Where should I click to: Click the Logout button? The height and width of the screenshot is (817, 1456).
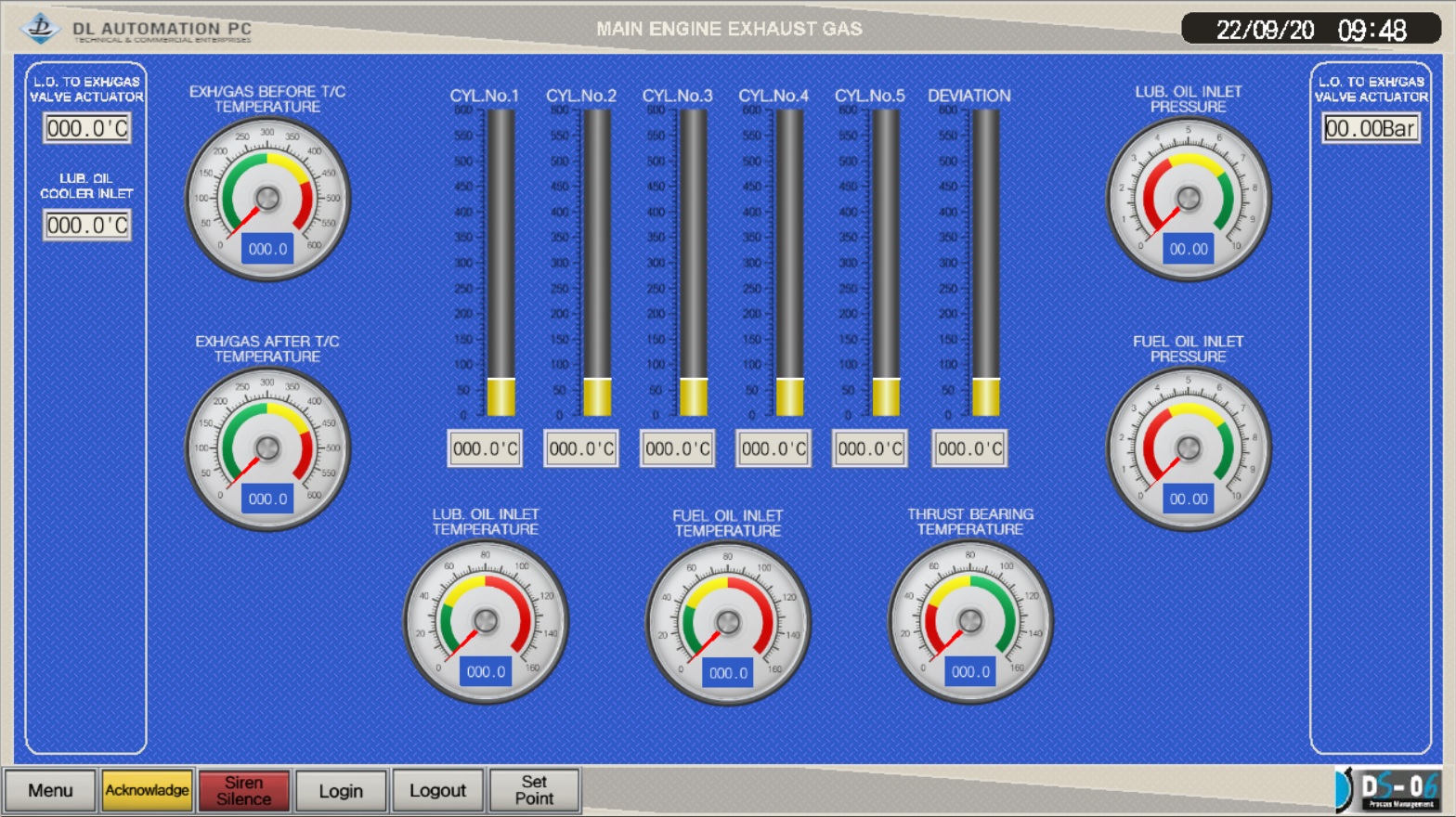coord(437,790)
